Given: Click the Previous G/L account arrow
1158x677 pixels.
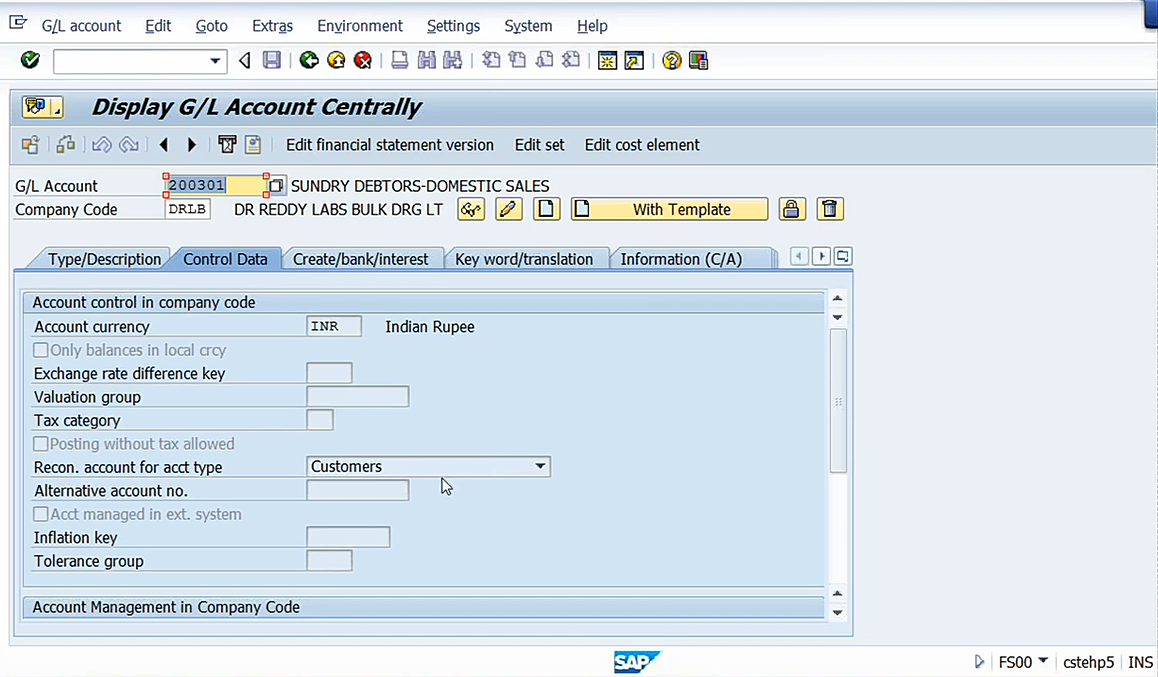Looking at the screenshot, I should click(164, 145).
